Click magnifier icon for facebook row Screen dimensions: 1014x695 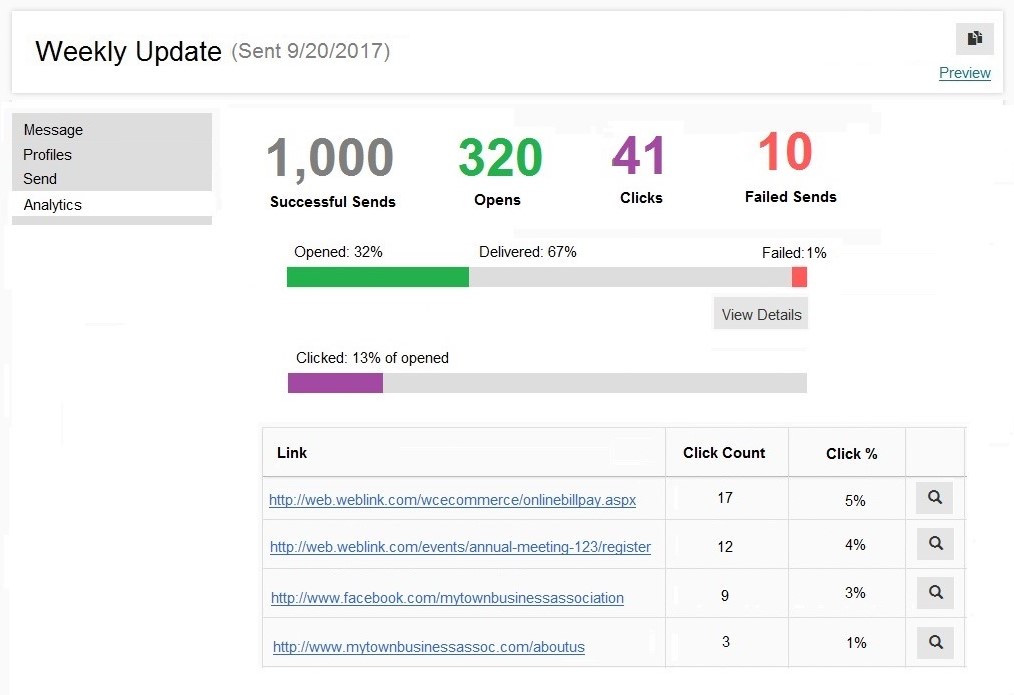pyautogui.click(x=935, y=592)
